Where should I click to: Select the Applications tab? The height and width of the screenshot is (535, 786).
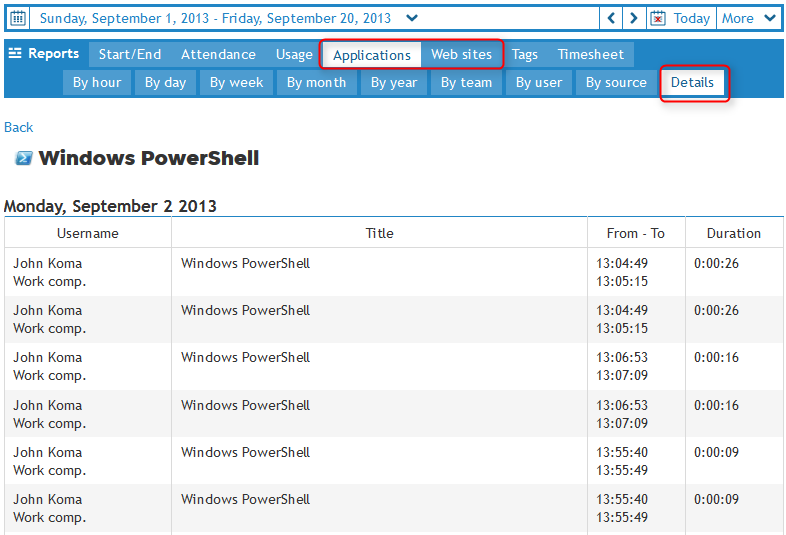point(372,55)
